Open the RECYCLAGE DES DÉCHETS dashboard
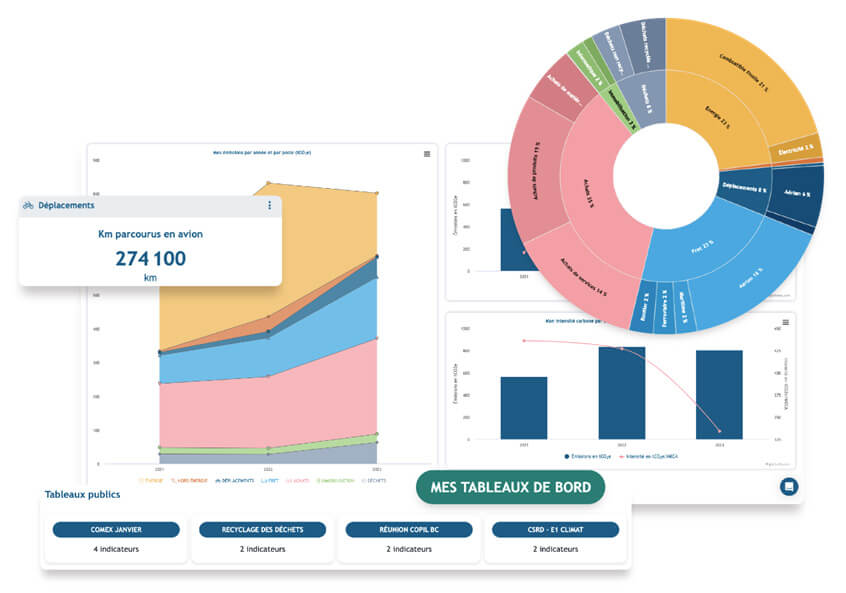 click(x=262, y=529)
